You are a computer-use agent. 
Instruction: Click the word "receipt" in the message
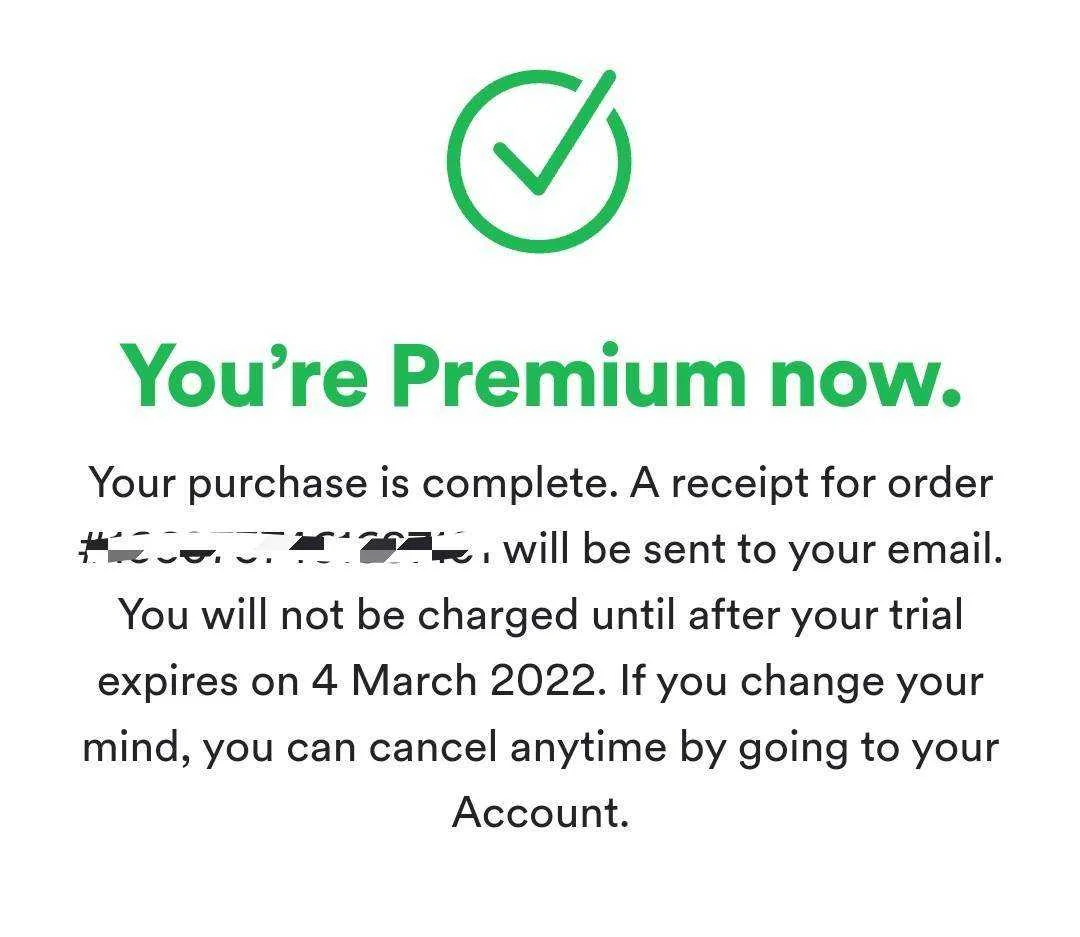(739, 484)
